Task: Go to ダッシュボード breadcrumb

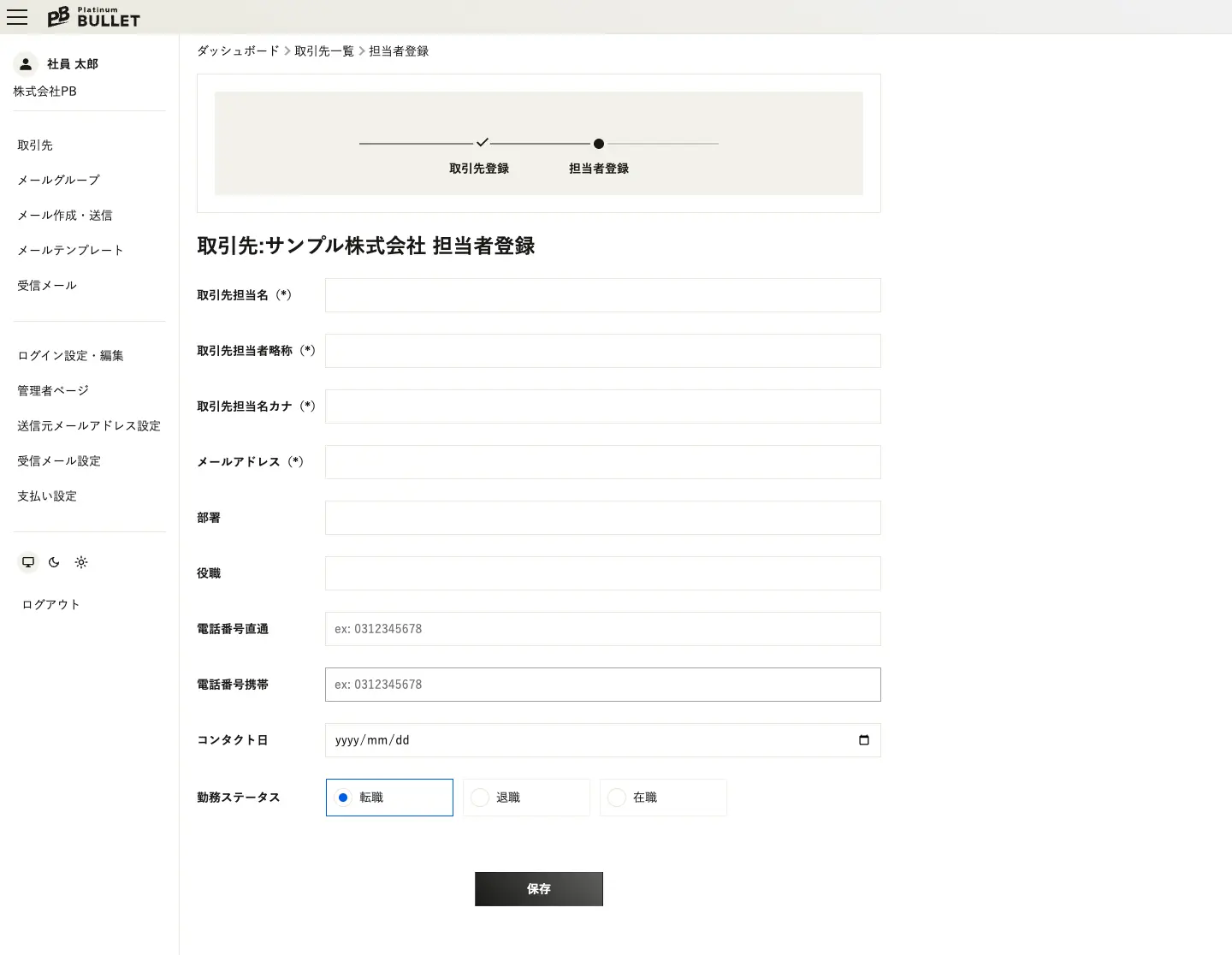Action: point(238,51)
